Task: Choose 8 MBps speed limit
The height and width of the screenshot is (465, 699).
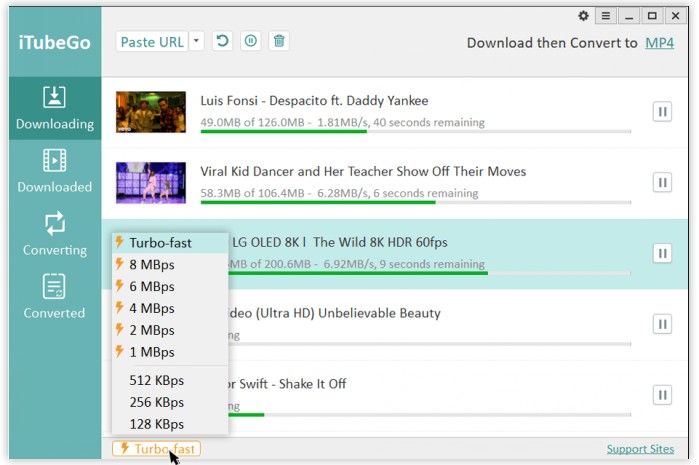Action: coord(170,265)
